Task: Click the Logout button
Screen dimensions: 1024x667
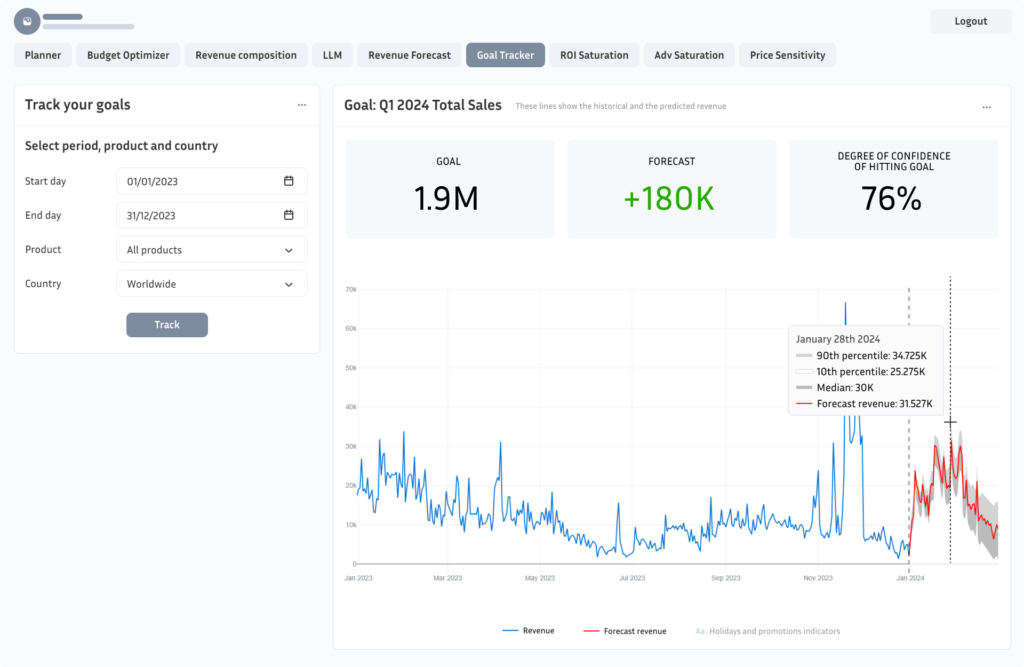Action: point(970,21)
